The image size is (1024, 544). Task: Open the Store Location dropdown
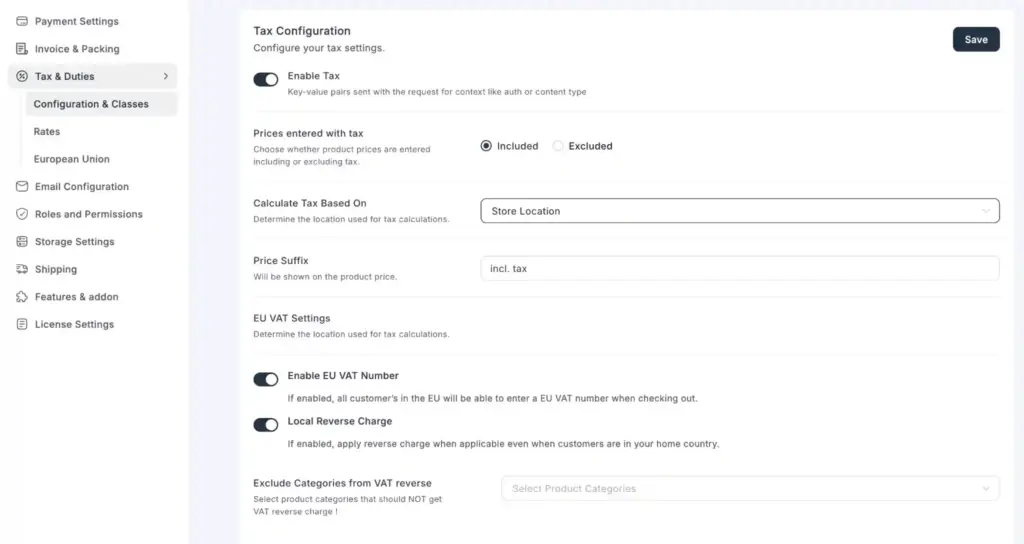click(x=740, y=211)
